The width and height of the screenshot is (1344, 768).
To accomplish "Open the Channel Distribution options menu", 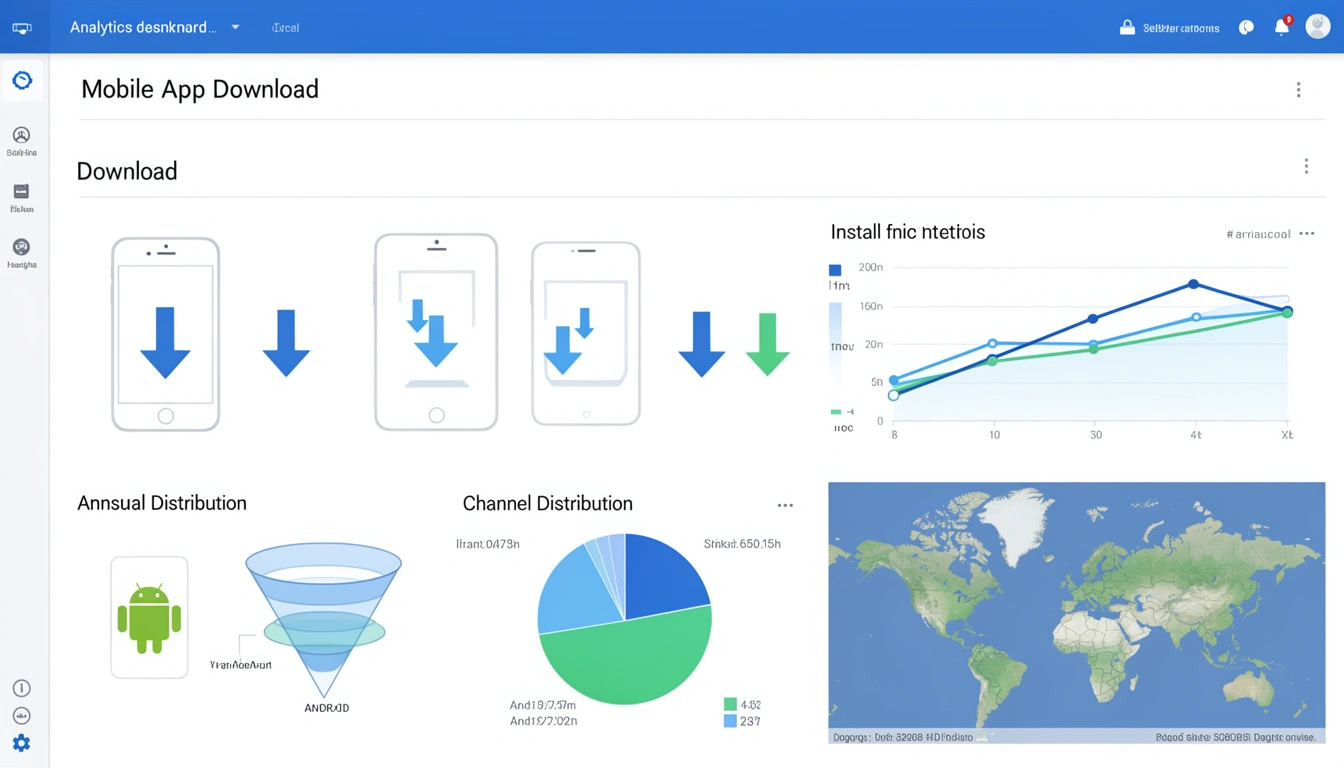I will click(785, 505).
